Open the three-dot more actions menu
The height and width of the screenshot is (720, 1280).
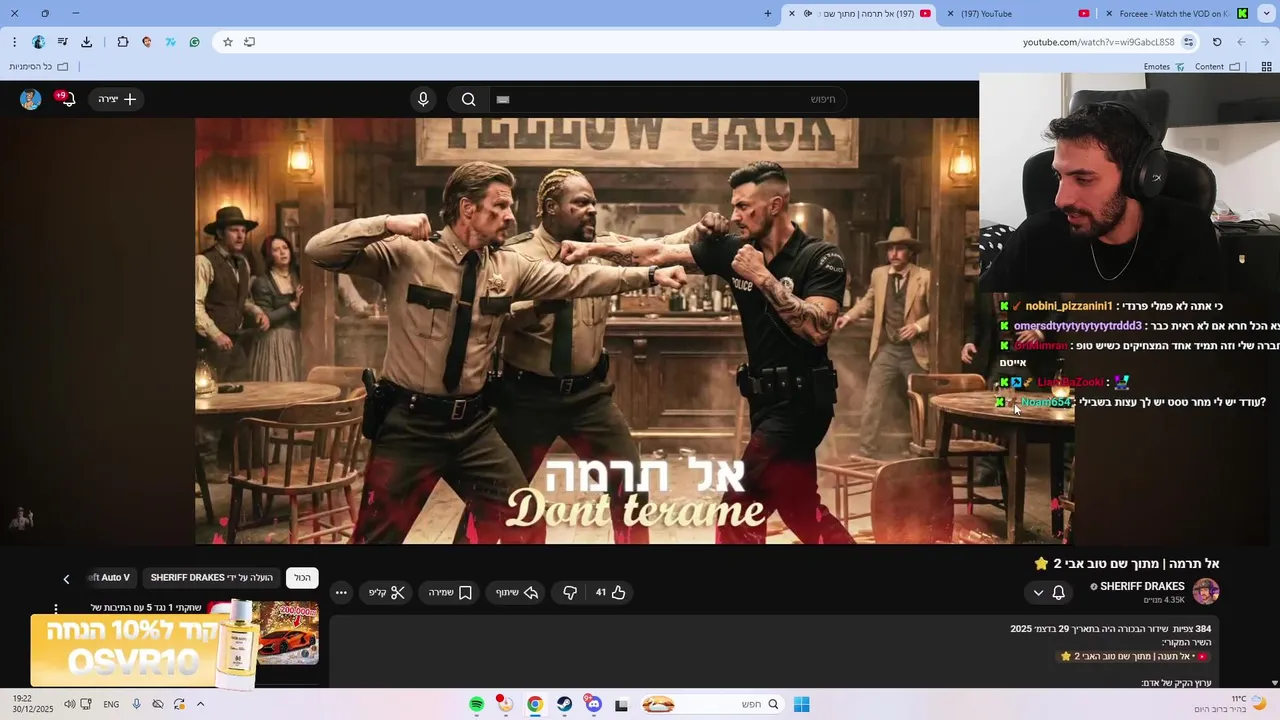click(x=341, y=592)
